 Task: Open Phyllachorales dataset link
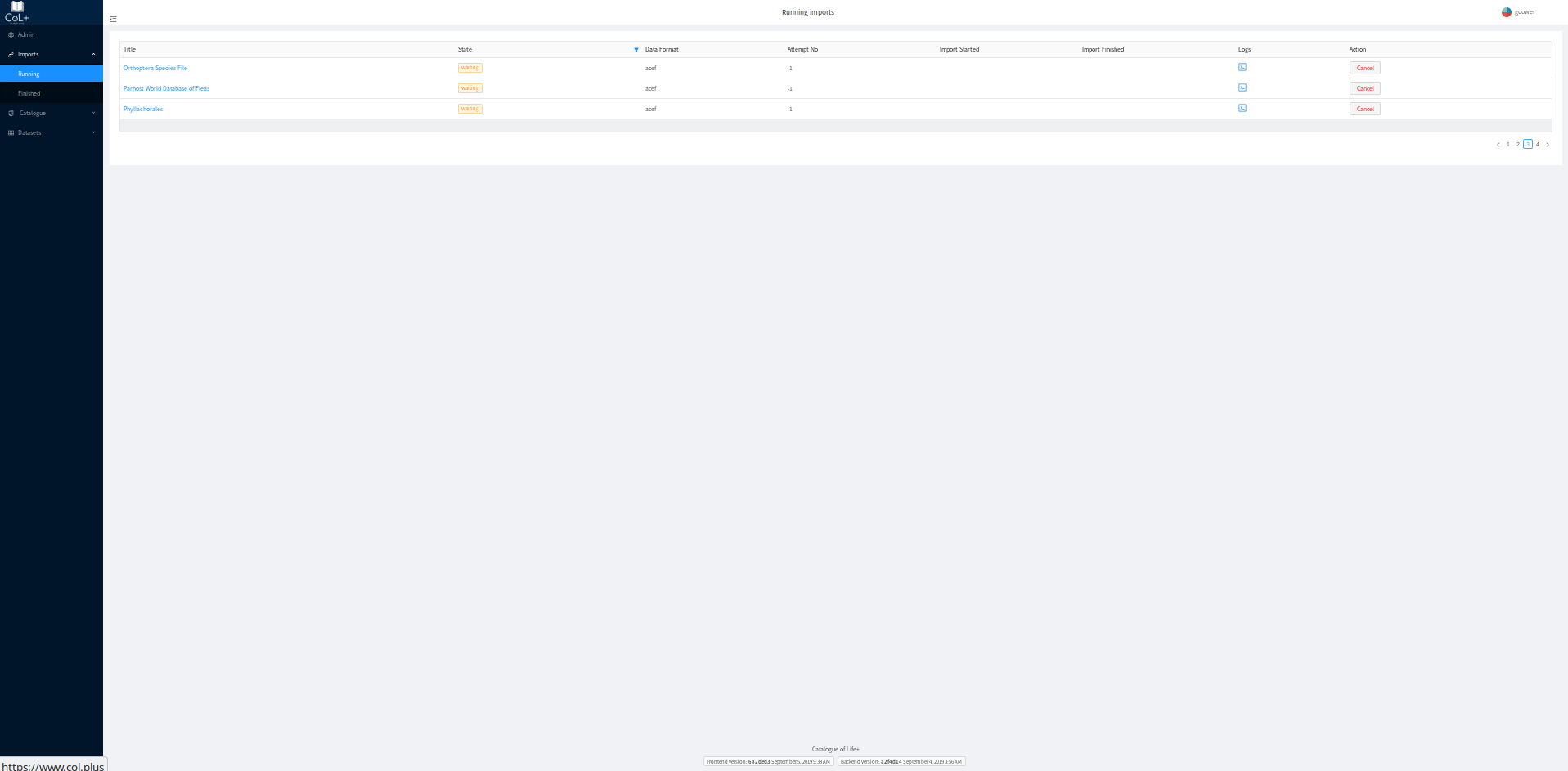click(x=143, y=109)
